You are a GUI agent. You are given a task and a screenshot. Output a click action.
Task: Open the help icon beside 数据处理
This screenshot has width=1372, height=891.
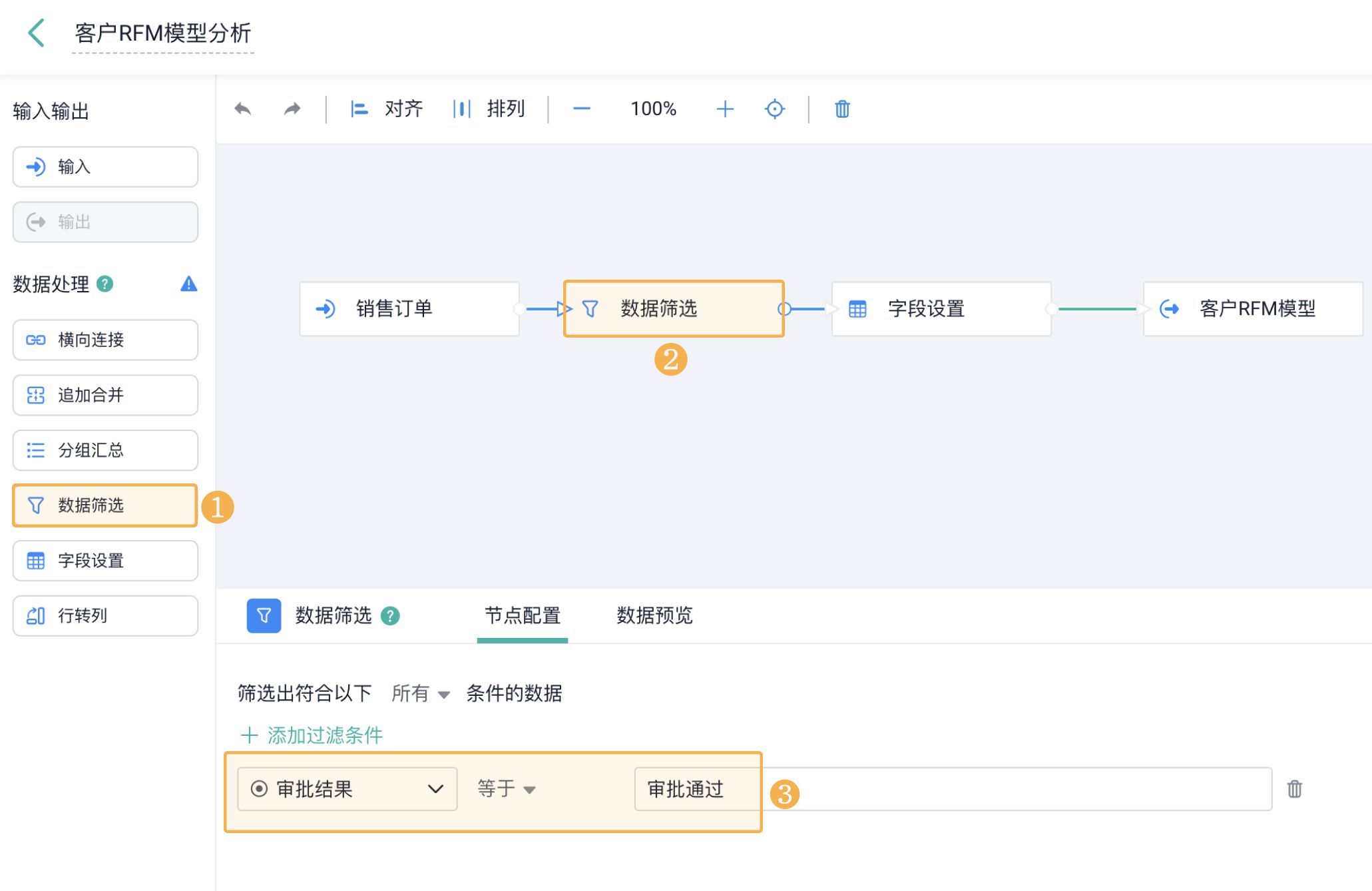[x=105, y=284]
